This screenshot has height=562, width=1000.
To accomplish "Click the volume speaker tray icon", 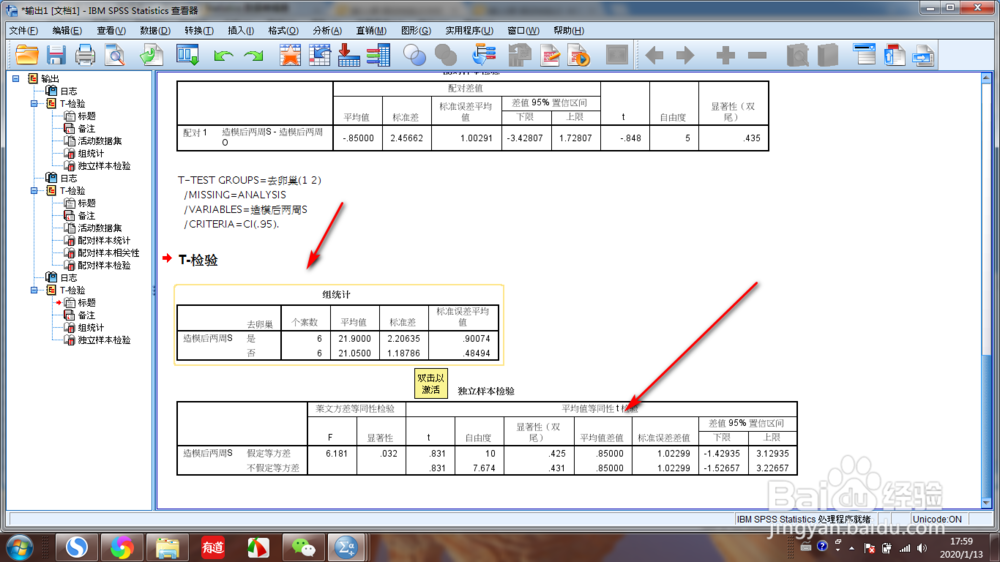I will click(x=922, y=548).
